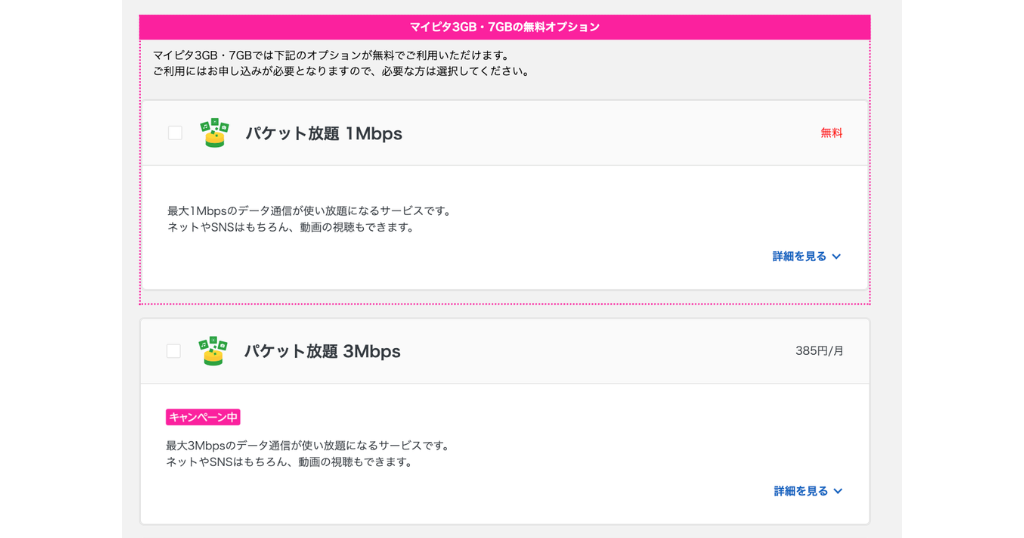Click the ご利用にはお申し込みが必要 notice text

pyautogui.click(x=341, y=71)
